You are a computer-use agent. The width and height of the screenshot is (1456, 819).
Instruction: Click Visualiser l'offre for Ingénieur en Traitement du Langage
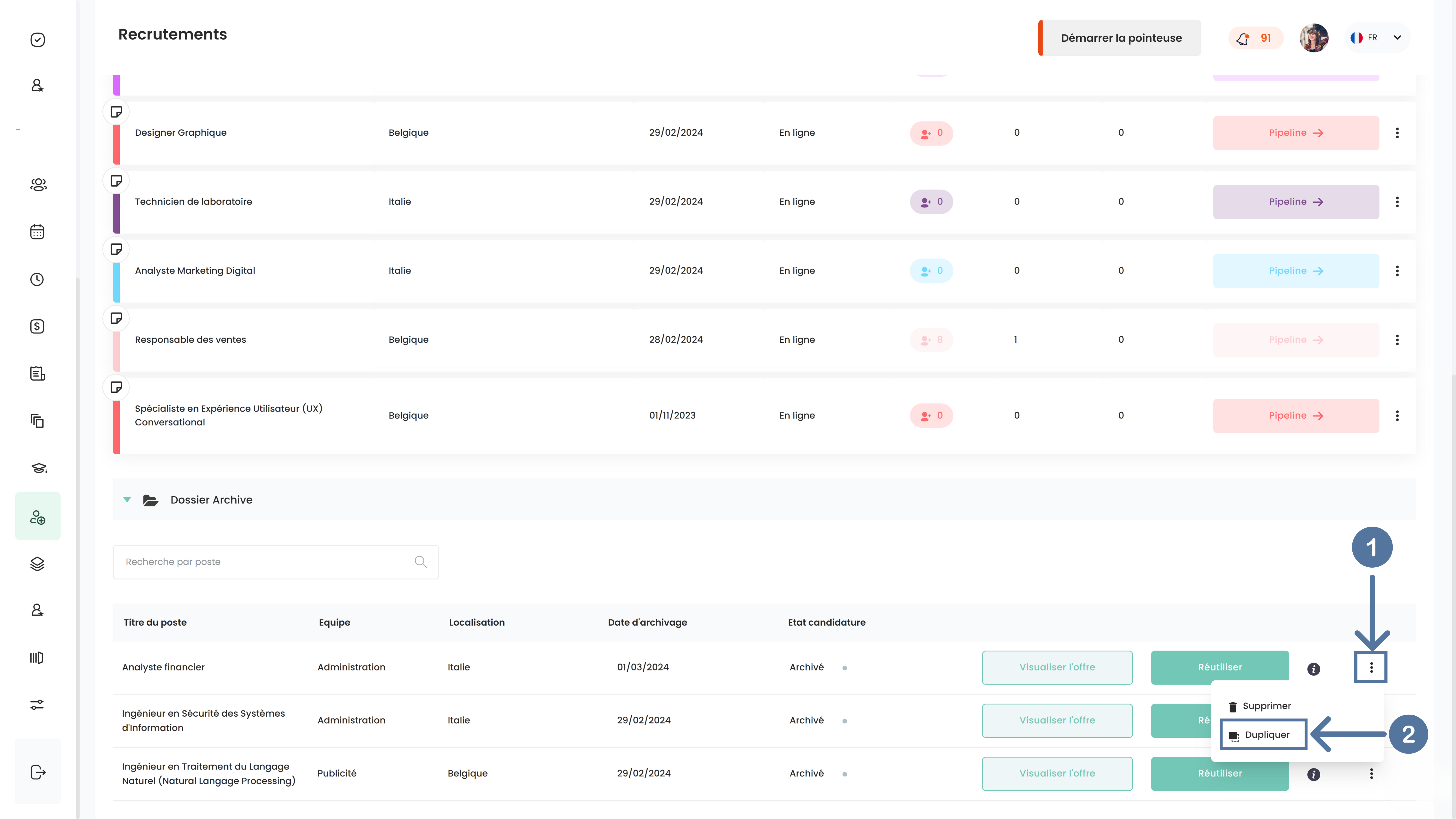pyautogui.click(x=1057, y=774)
